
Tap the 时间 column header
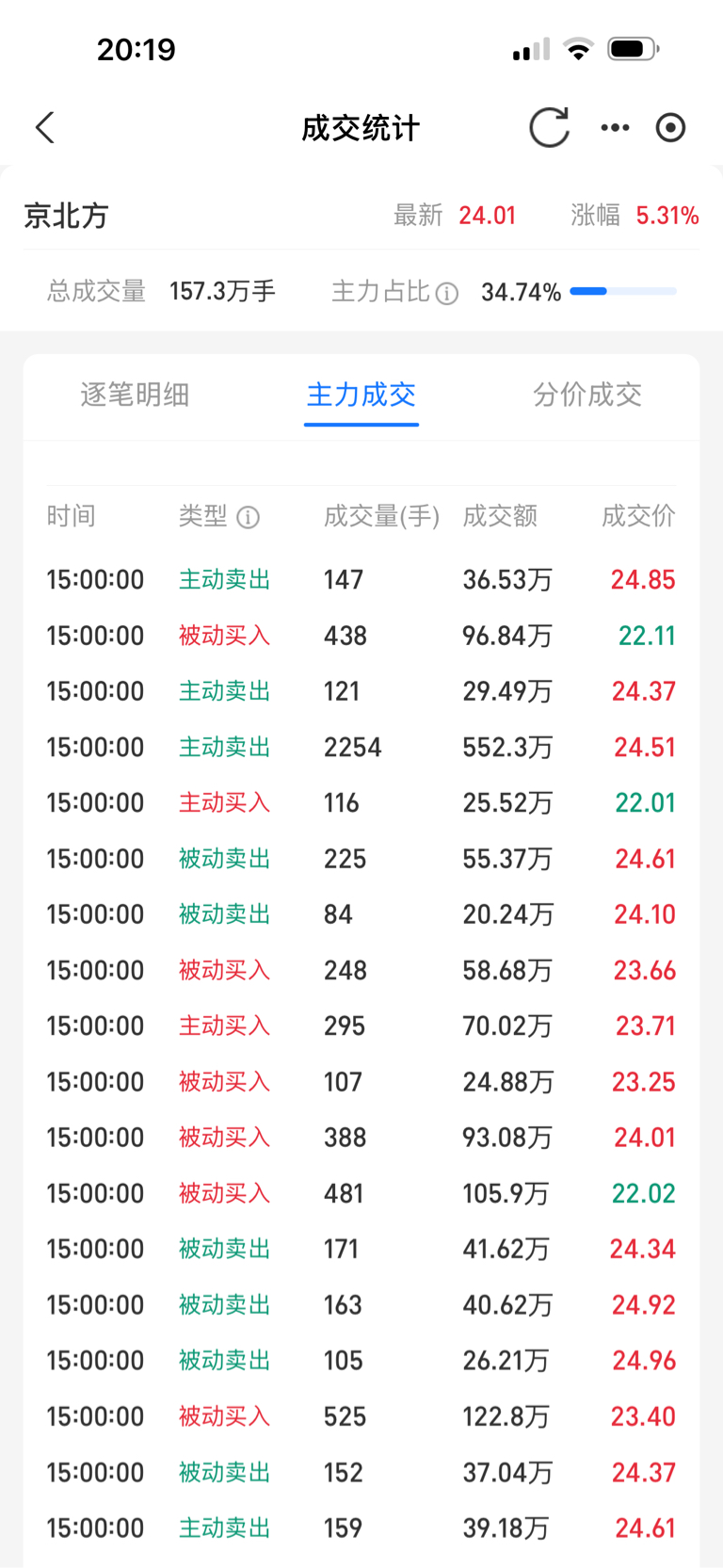click(72, 516)
